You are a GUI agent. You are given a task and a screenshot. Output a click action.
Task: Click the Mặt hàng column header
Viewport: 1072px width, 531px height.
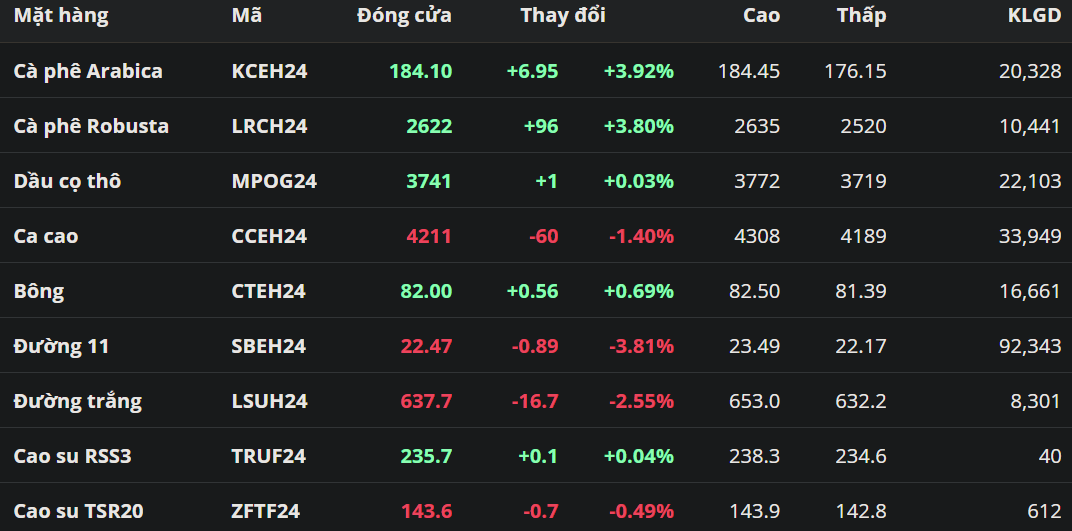(x=61, y=16)
